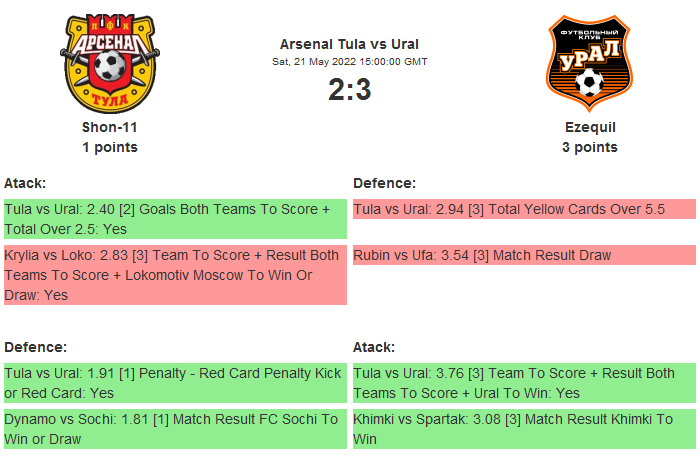The height and width of the screenshot is (460, 700).
Task: Click Shon-11's Atack heading
Action: [x=25, y=183]
